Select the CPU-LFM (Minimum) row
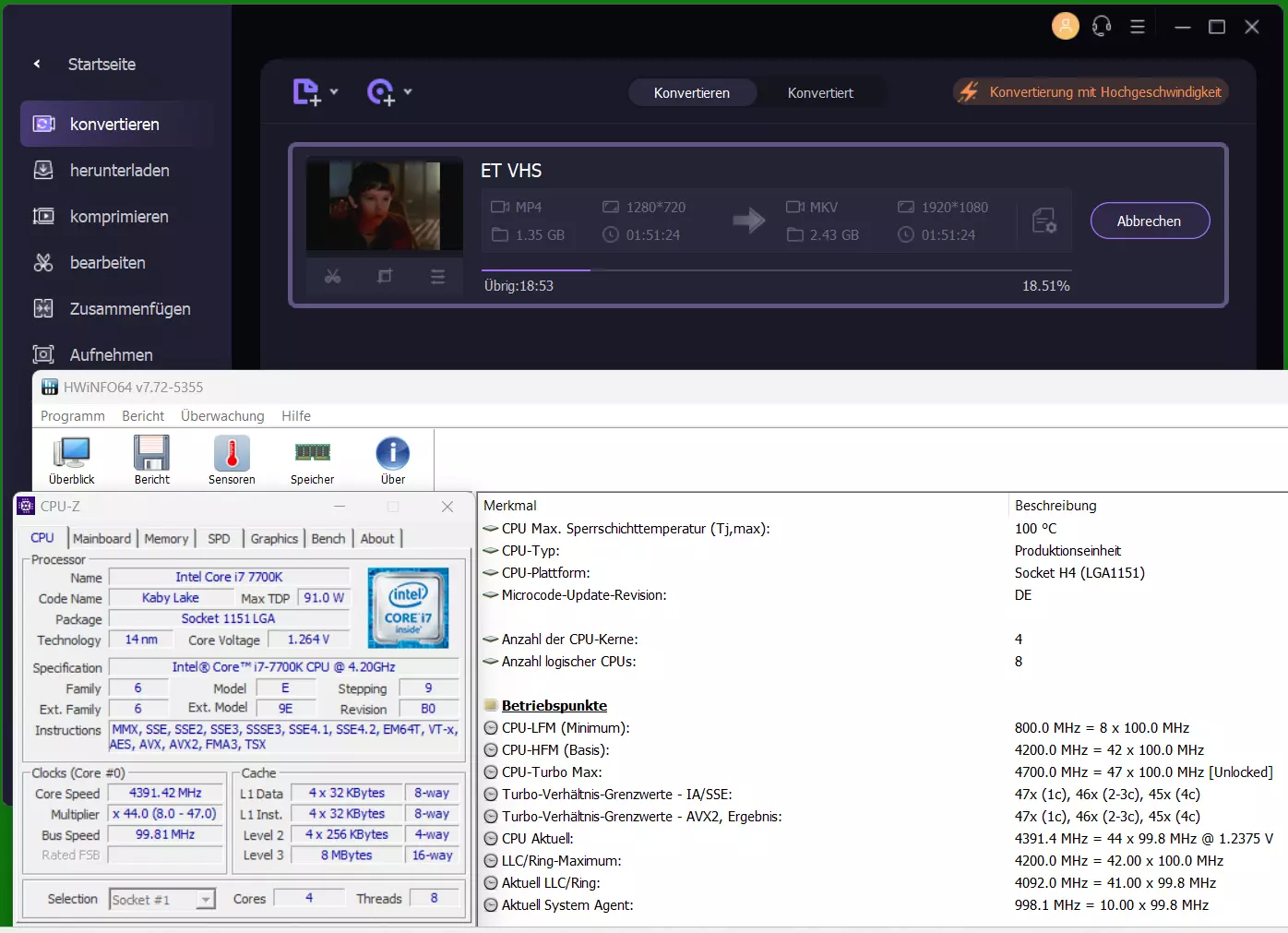The width and height of the screenshot is (1288, 933). [882, 728]
